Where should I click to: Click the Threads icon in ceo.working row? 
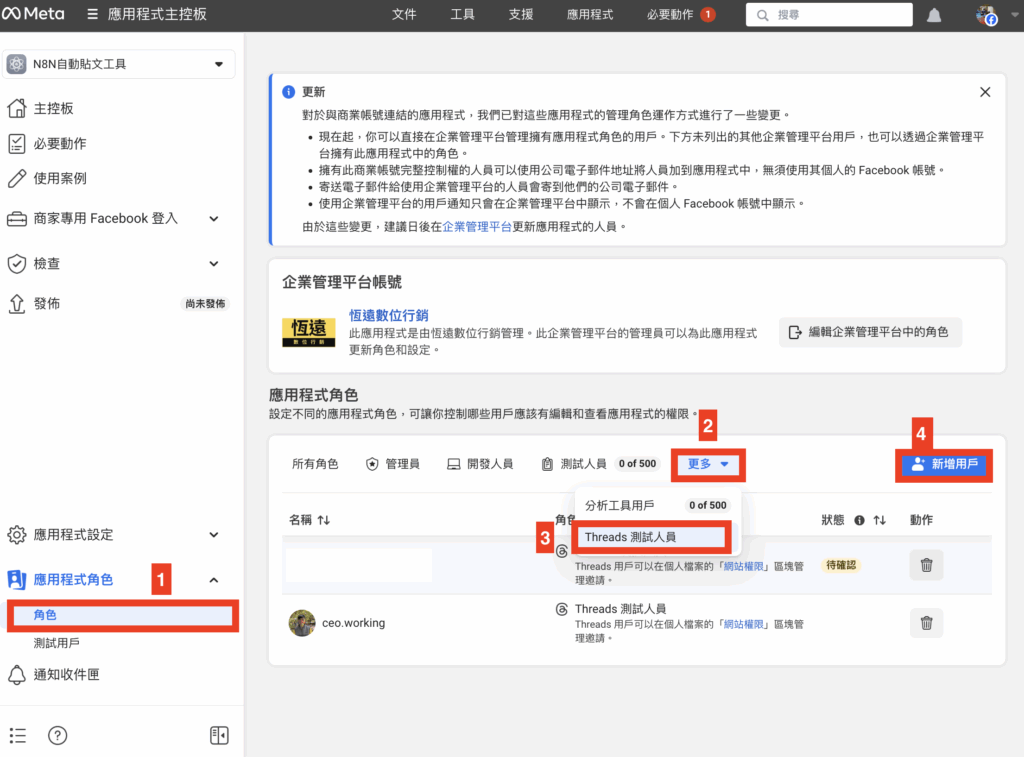pos(562,609)
